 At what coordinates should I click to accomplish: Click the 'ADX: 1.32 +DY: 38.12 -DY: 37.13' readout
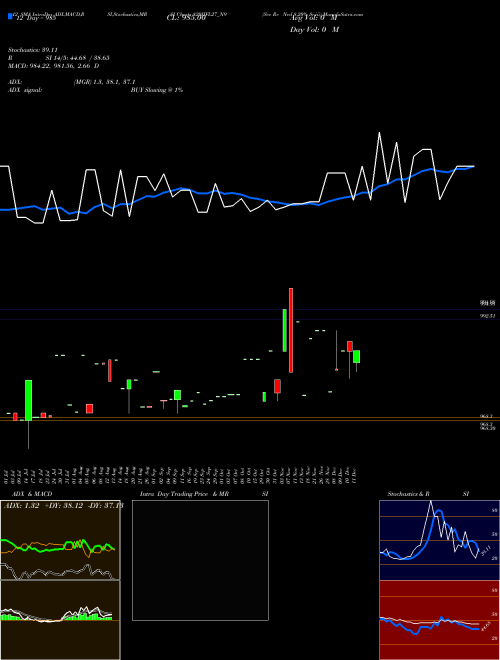(63, 506)
